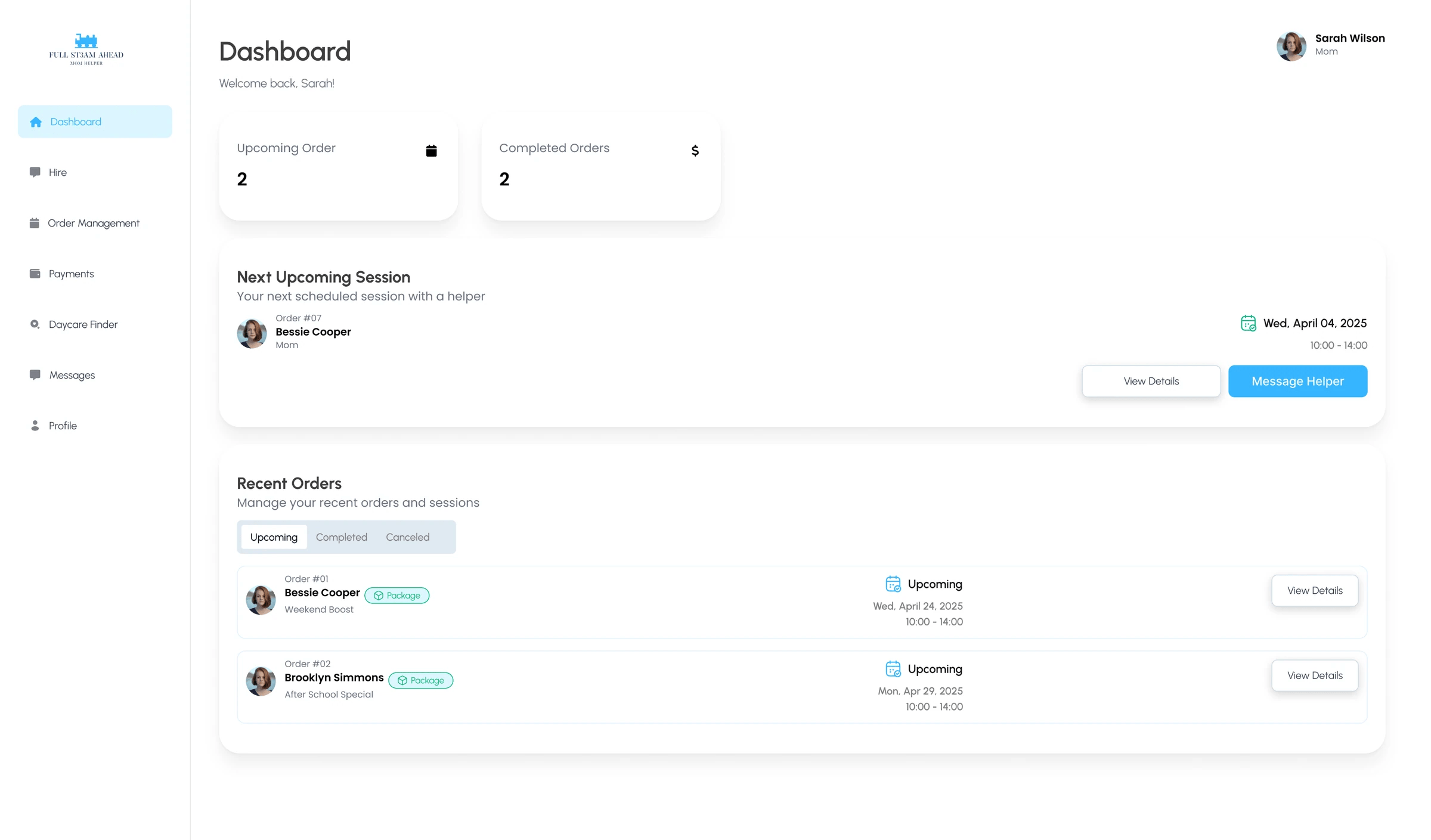1431x840 pixels.
Task: Click Bessie Cooper avatar in Next Upcoming Session
Action: click(x=252, y=333)
